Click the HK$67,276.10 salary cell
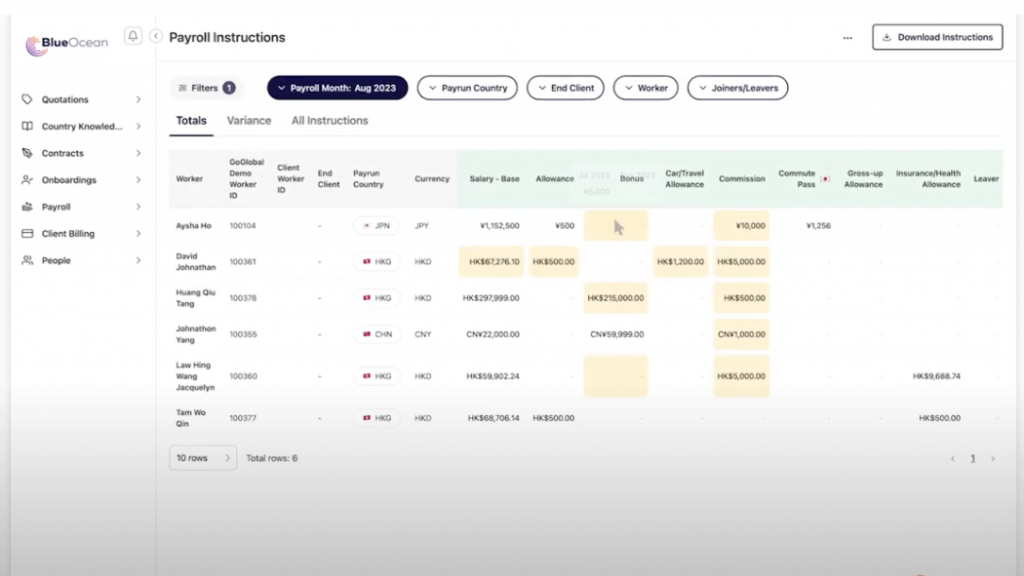 491,261
